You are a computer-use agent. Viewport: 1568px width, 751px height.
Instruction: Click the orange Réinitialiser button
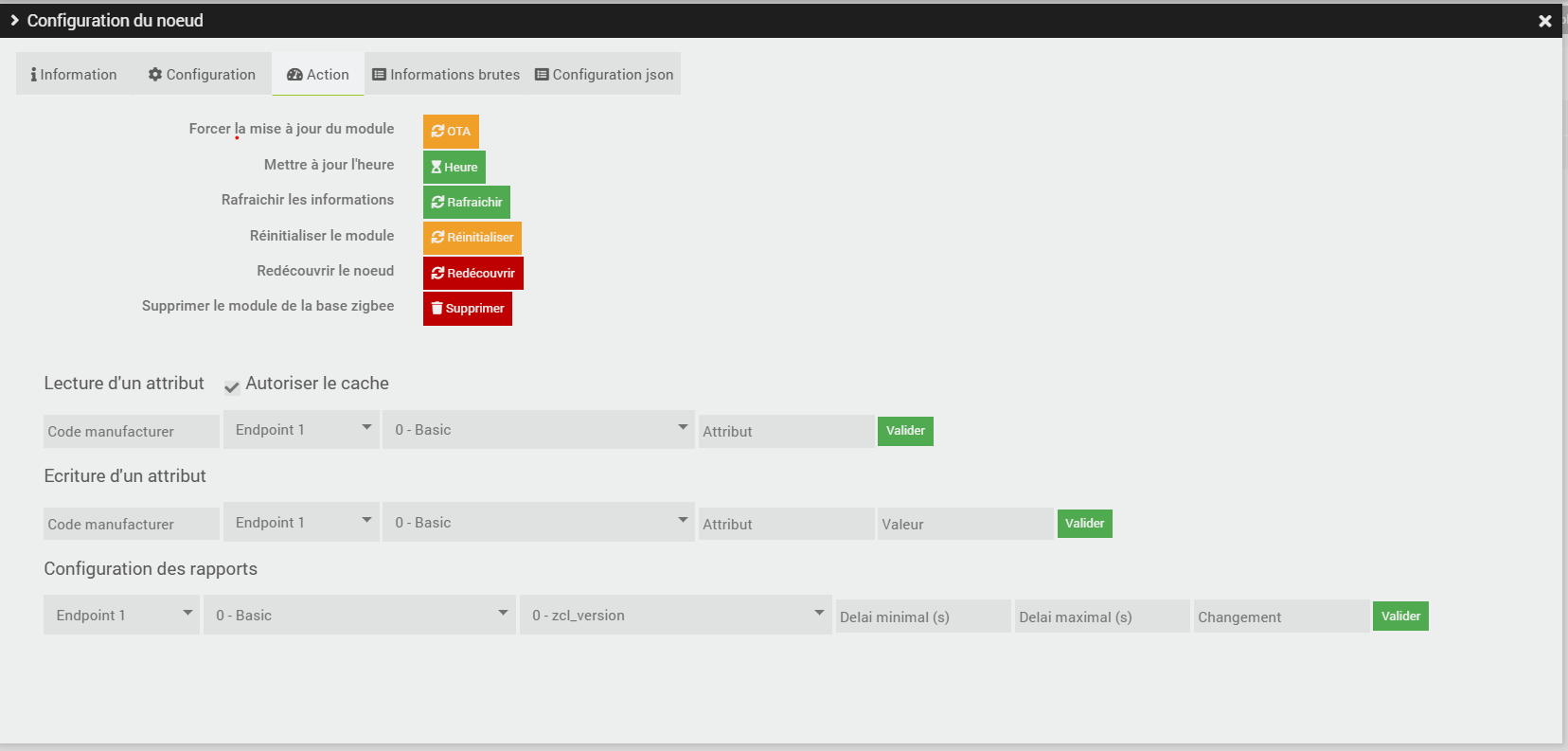pyautogui.click(x=472, y=238)
